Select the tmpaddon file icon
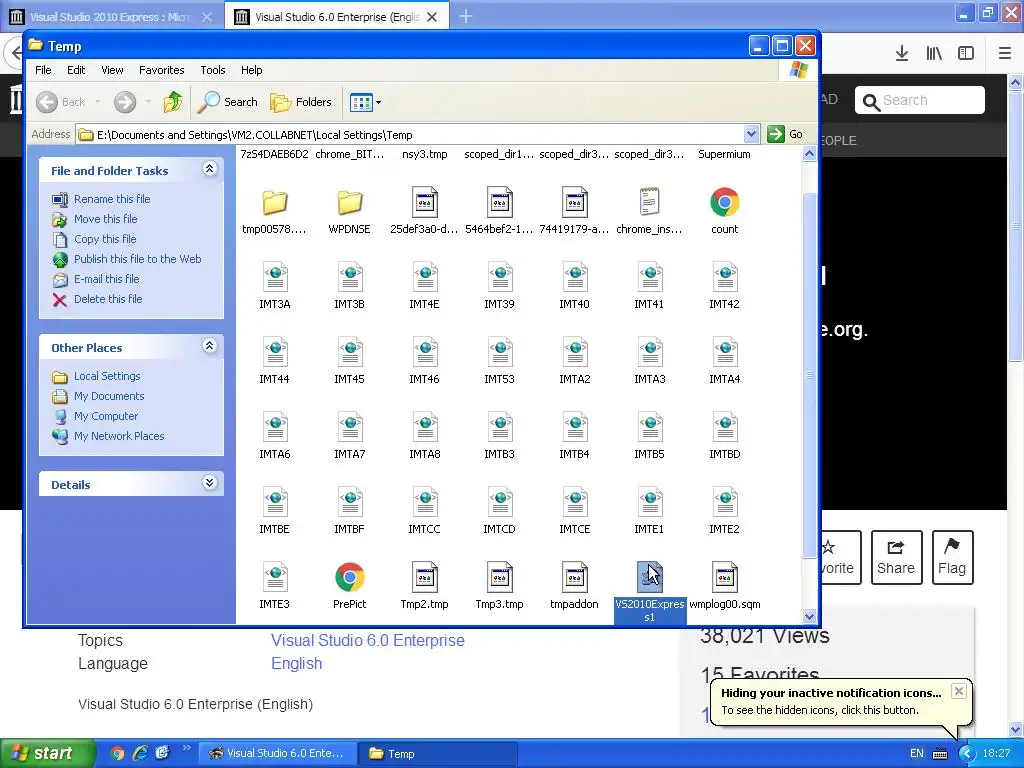 575,577
